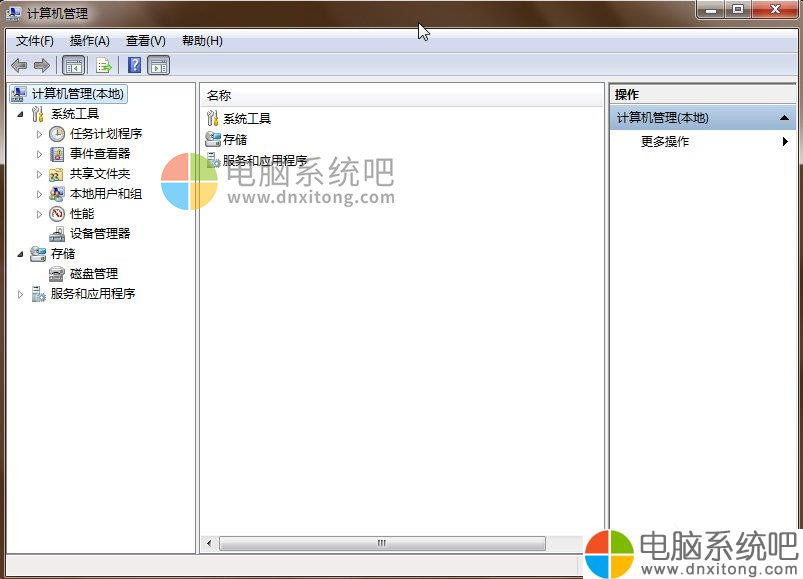This screenshot has width=803, height=579.
Task: Open the 操作(A) menu
Action: pos(90,41)
